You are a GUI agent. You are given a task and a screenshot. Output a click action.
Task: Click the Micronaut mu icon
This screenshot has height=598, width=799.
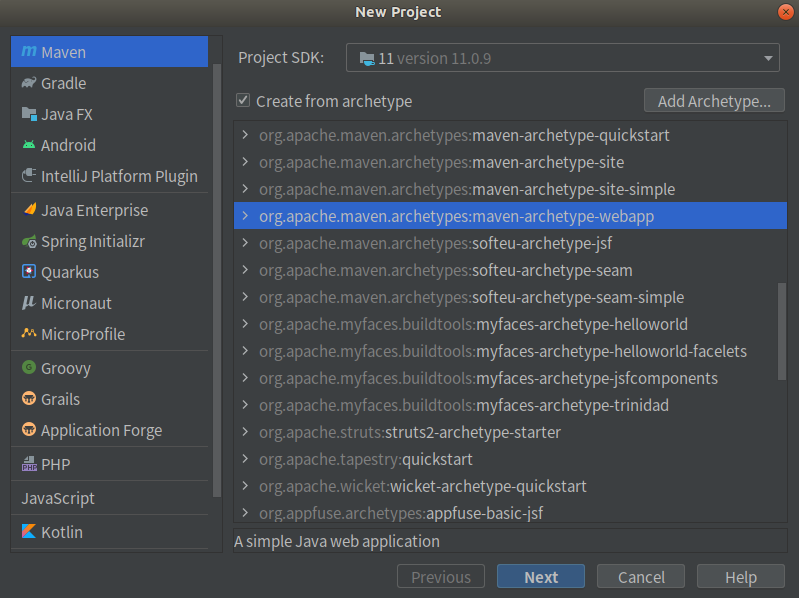point(29,303)
